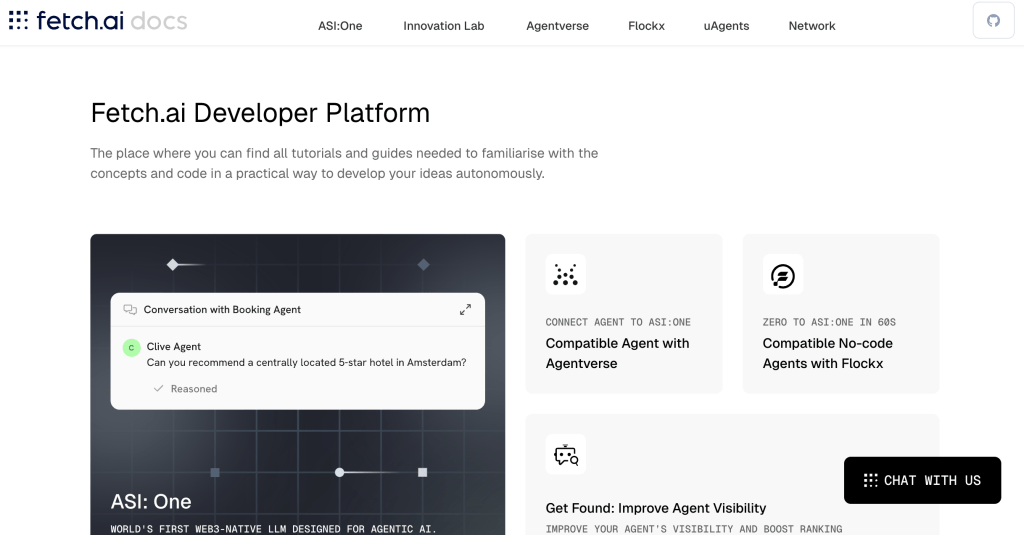Open Compatible Agent with Agentverse card

(x=624, y=314)
